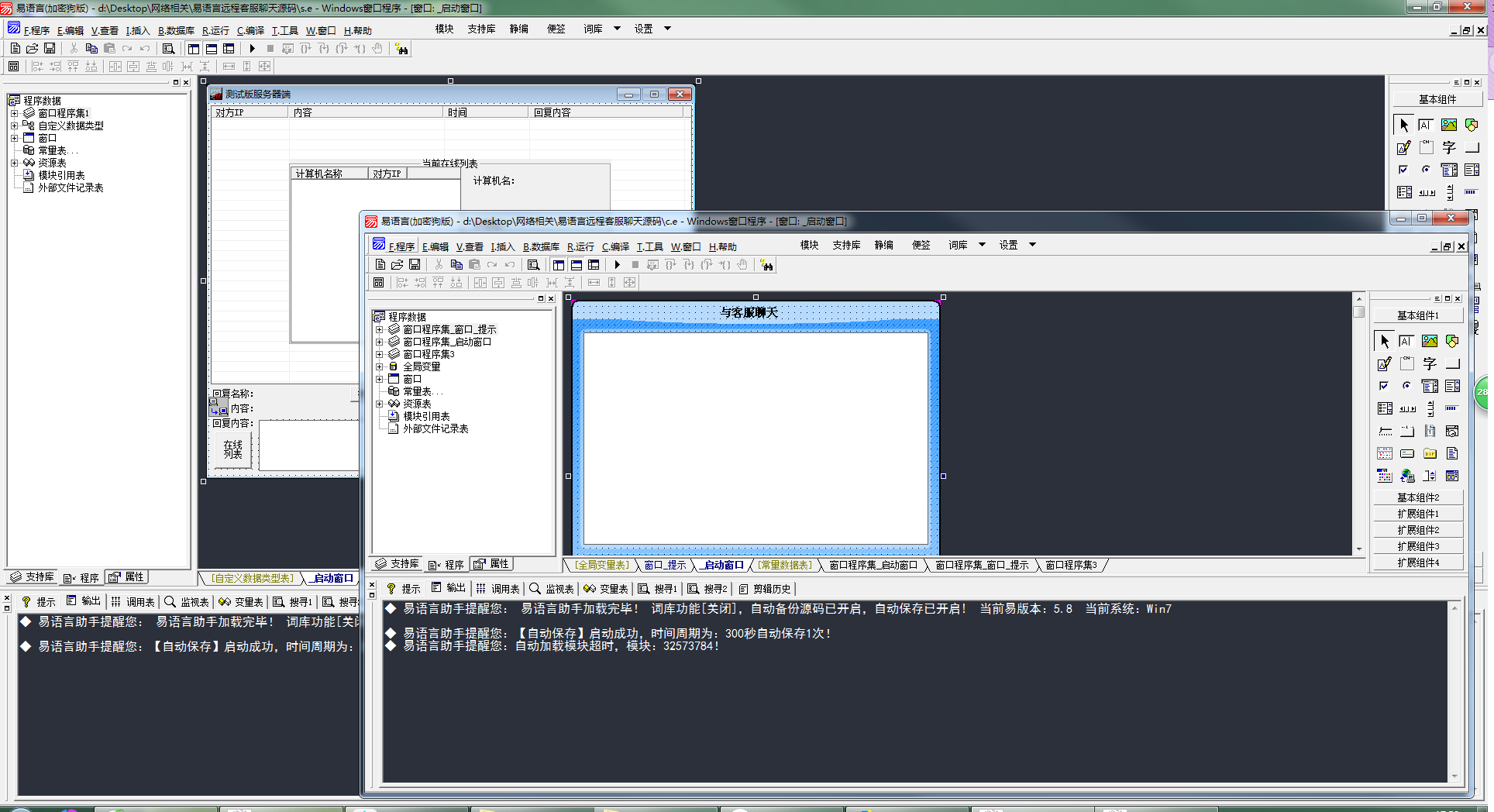The height and width of the screenshot is (812, 1494).
Task: Open 设置 dropdown arrow in back s.e window
Action: [x=667, y=29]
